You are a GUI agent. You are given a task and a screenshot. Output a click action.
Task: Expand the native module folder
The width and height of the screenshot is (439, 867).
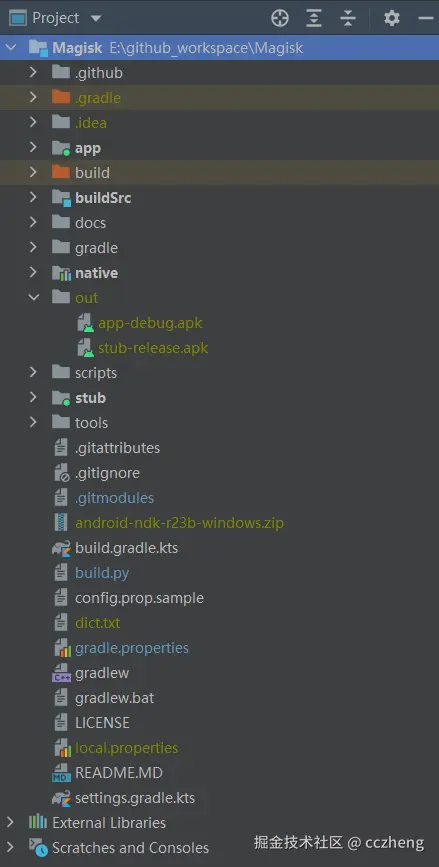pyautogui.click(x=33, y=273)
